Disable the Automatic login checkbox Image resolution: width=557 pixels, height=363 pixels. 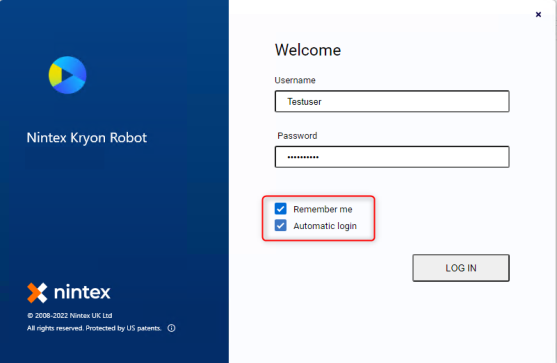(x=280, y=225)
